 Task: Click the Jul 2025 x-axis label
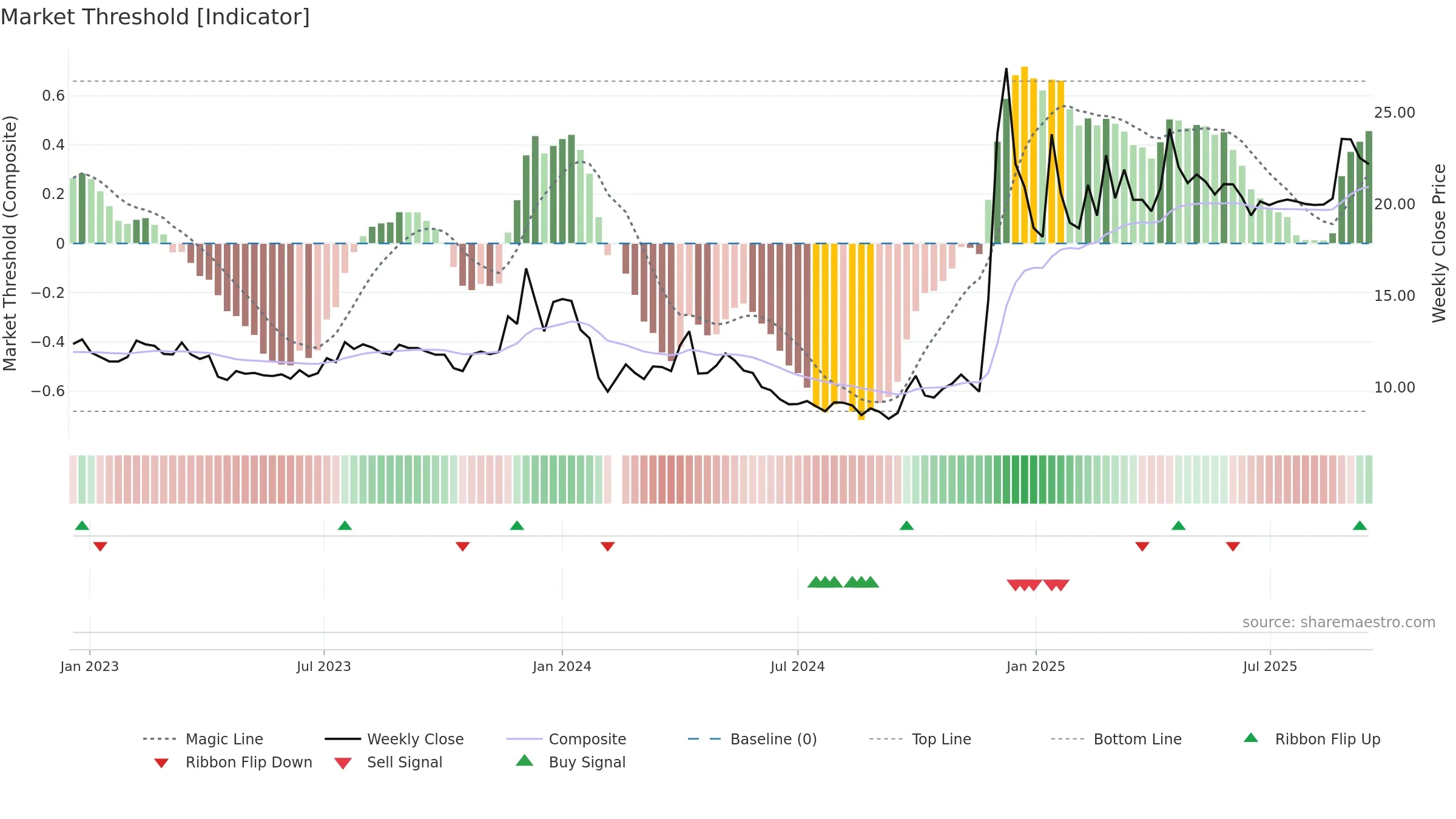[1270, 666]
